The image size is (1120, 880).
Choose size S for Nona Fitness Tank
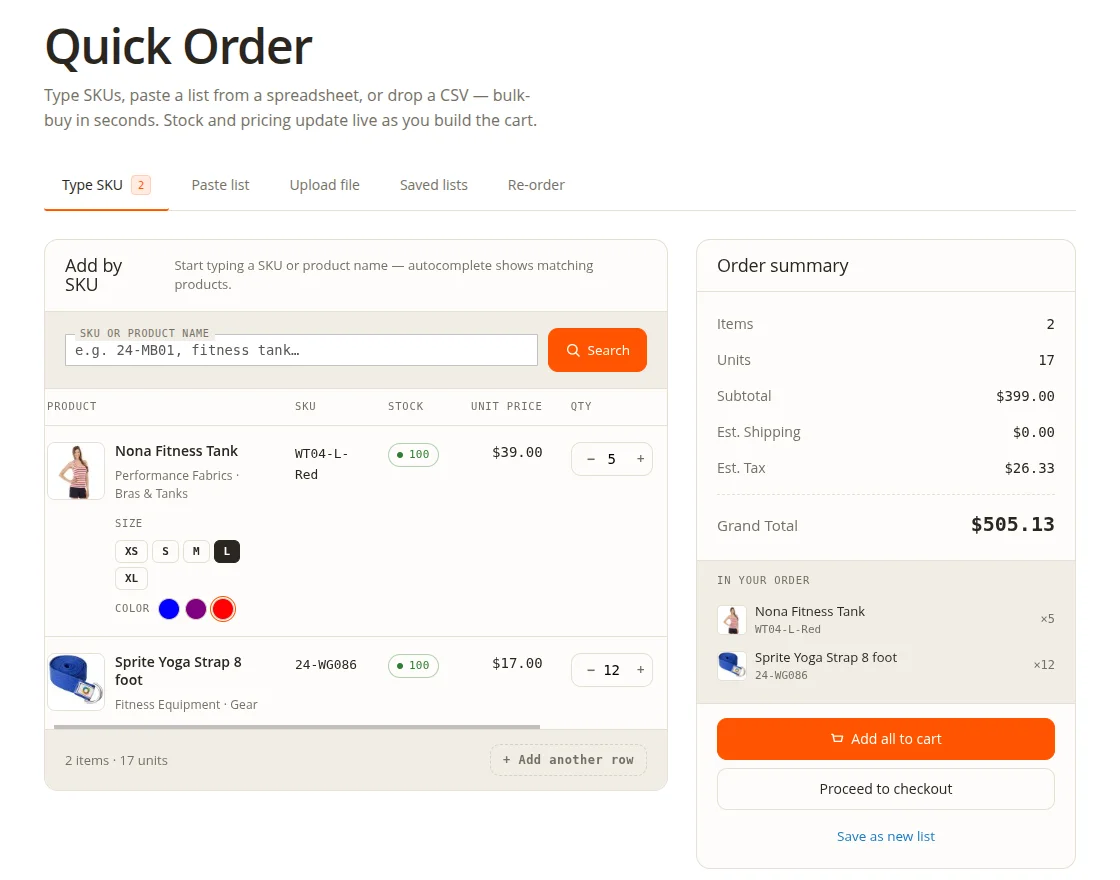[165, 551]
